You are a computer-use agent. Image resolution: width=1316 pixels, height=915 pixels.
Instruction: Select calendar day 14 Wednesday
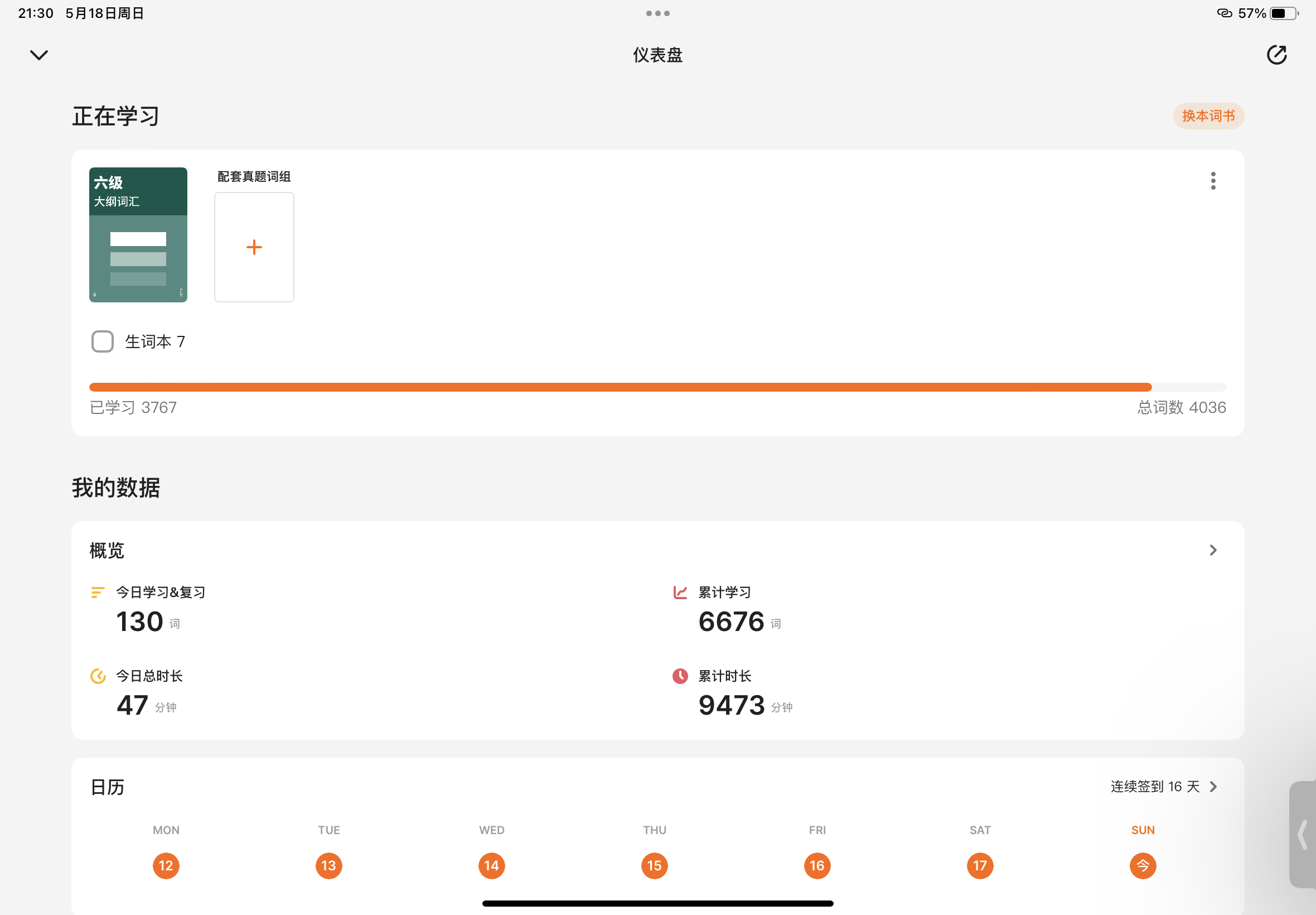492,866
